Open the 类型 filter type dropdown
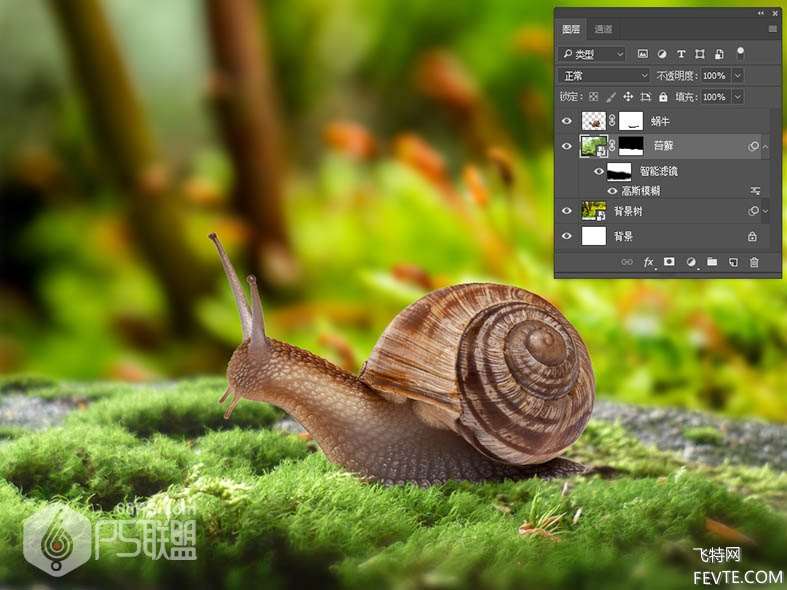 point(592,54)
